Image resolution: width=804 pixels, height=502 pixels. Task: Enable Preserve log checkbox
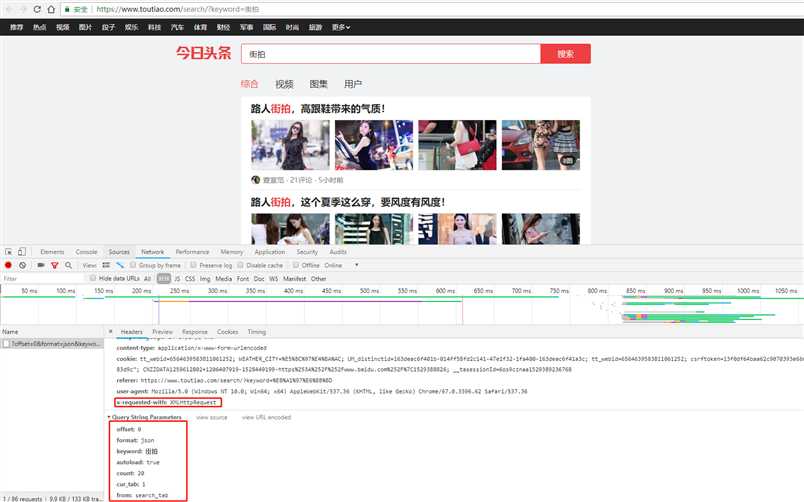(x=193, y=265)
